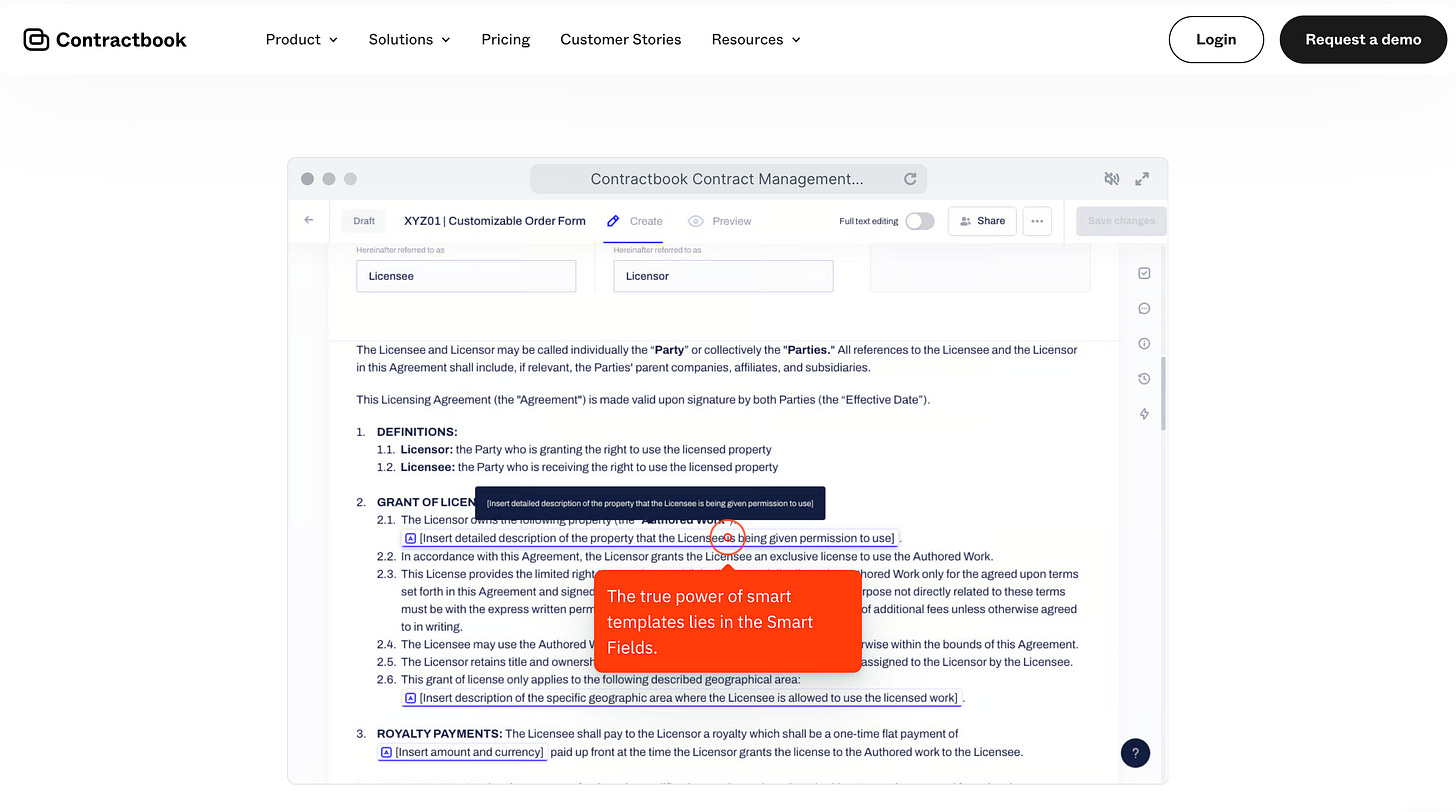Click the geographic area smart field
Image resolution: width=1456 pixels, height=812 pixels.
point(681,698)
